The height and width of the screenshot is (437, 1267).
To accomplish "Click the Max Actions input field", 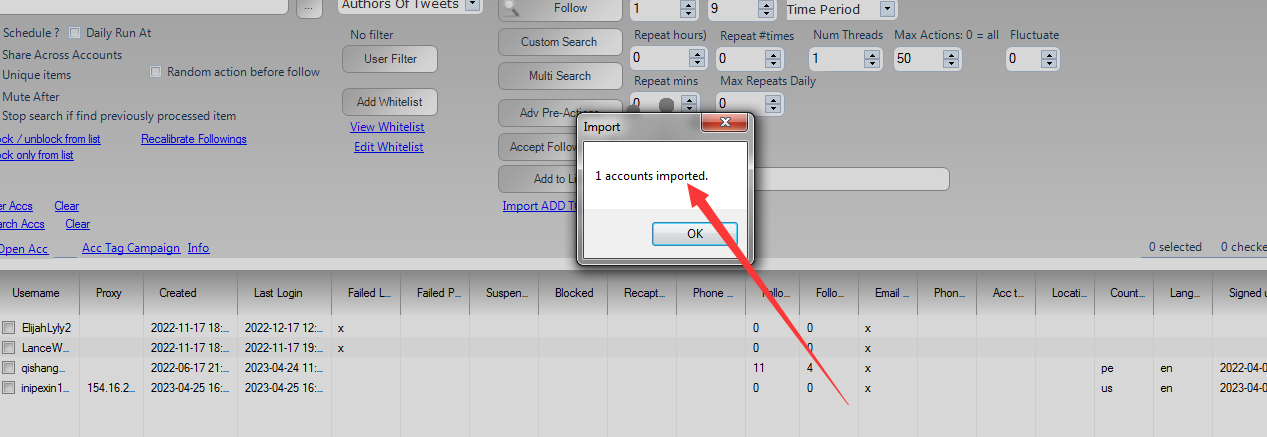I will click(x=919, y=59).
